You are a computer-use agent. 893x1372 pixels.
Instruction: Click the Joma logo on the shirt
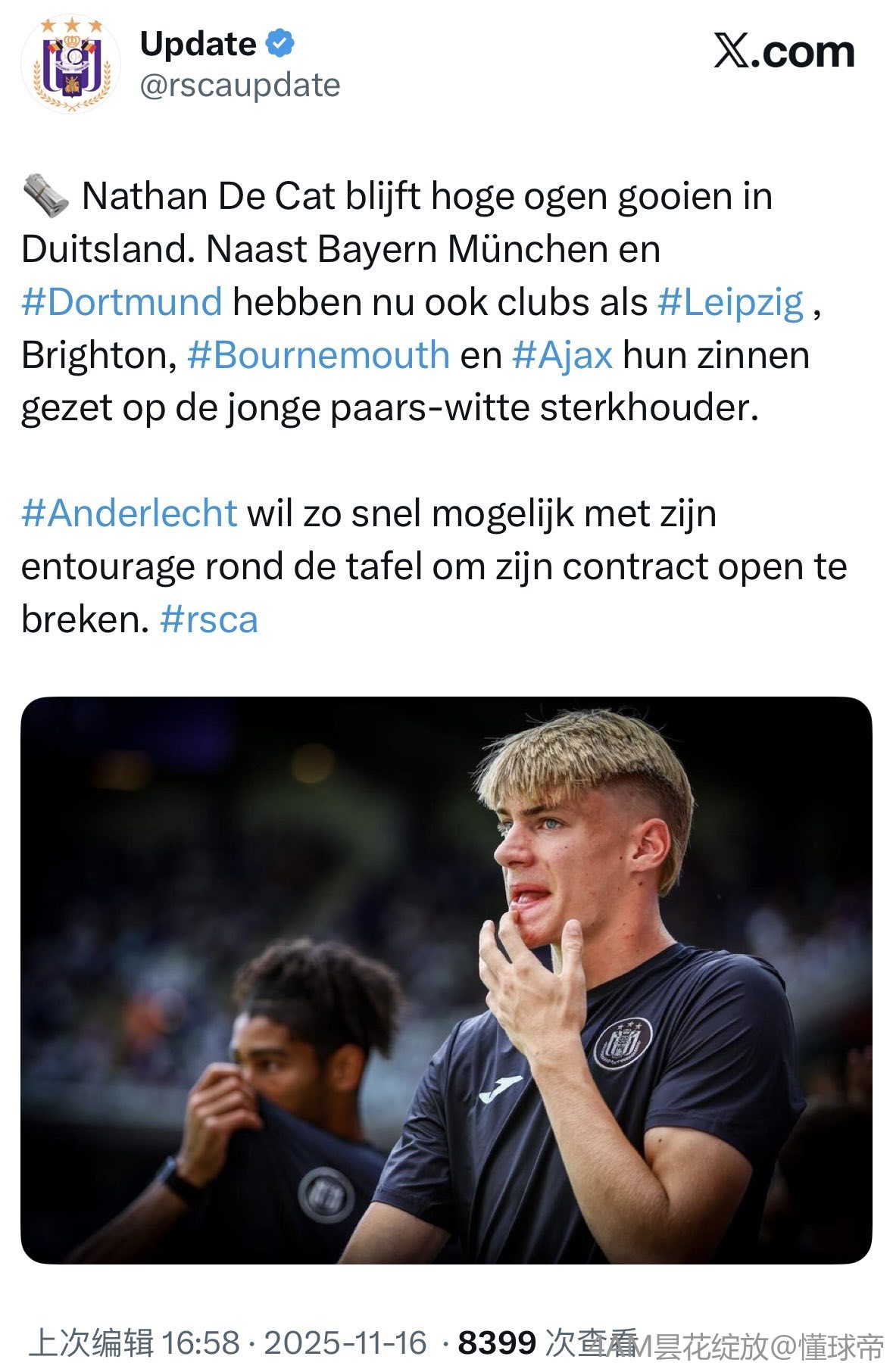(x=501, y=1088)
